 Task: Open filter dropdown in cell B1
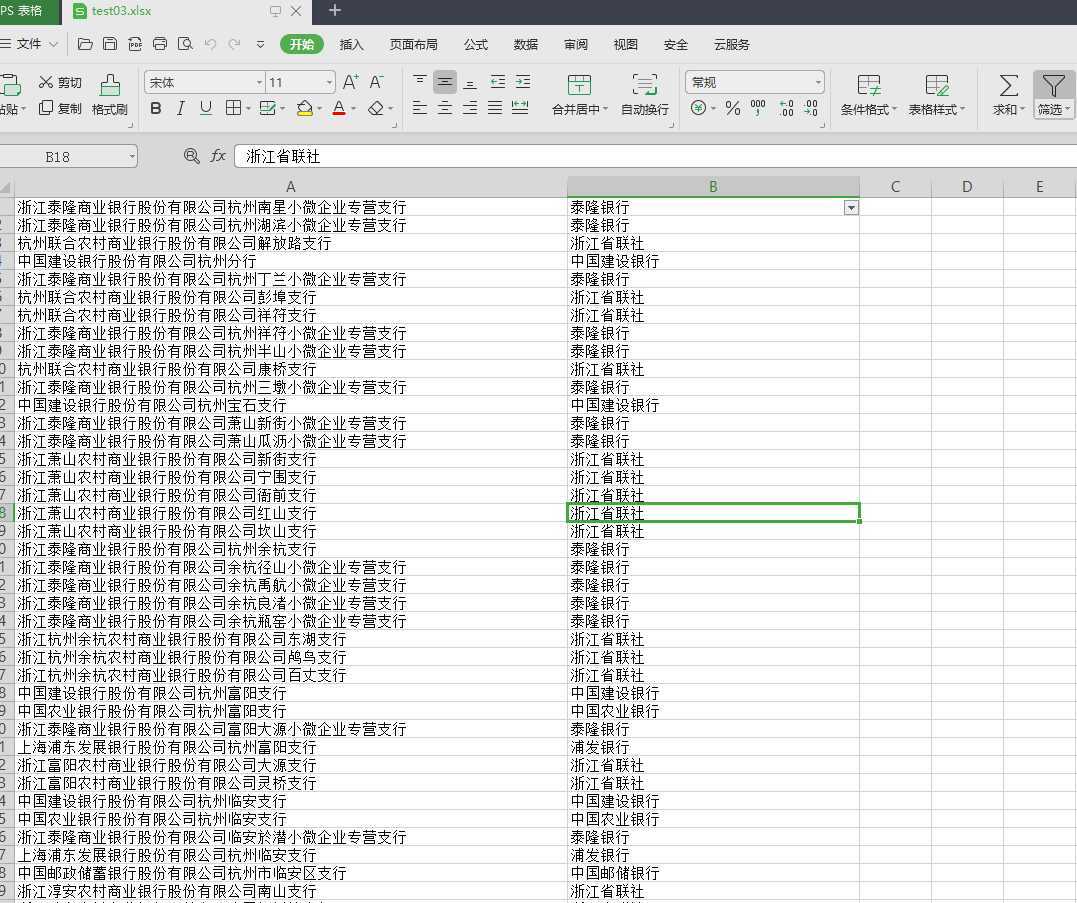tap(851, 207)
